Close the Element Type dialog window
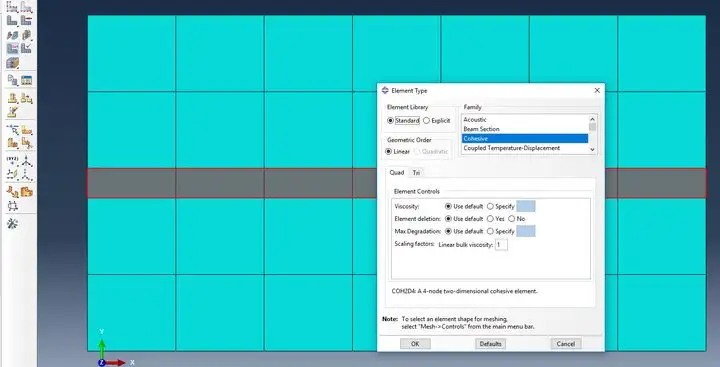 (597, 90)
